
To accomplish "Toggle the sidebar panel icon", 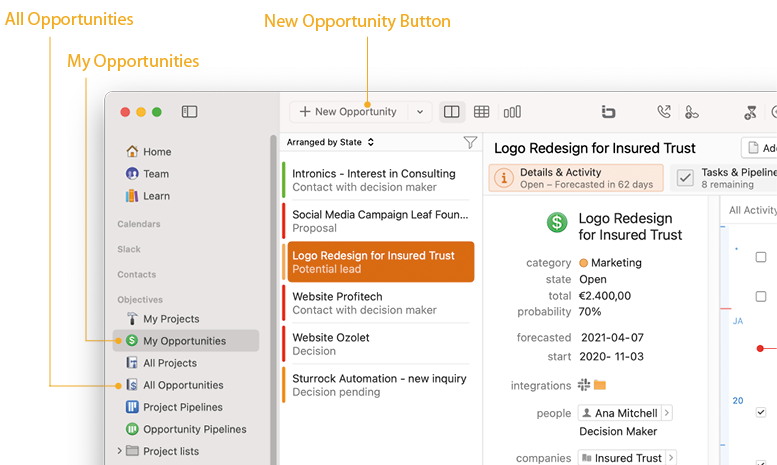I will 189,112.
